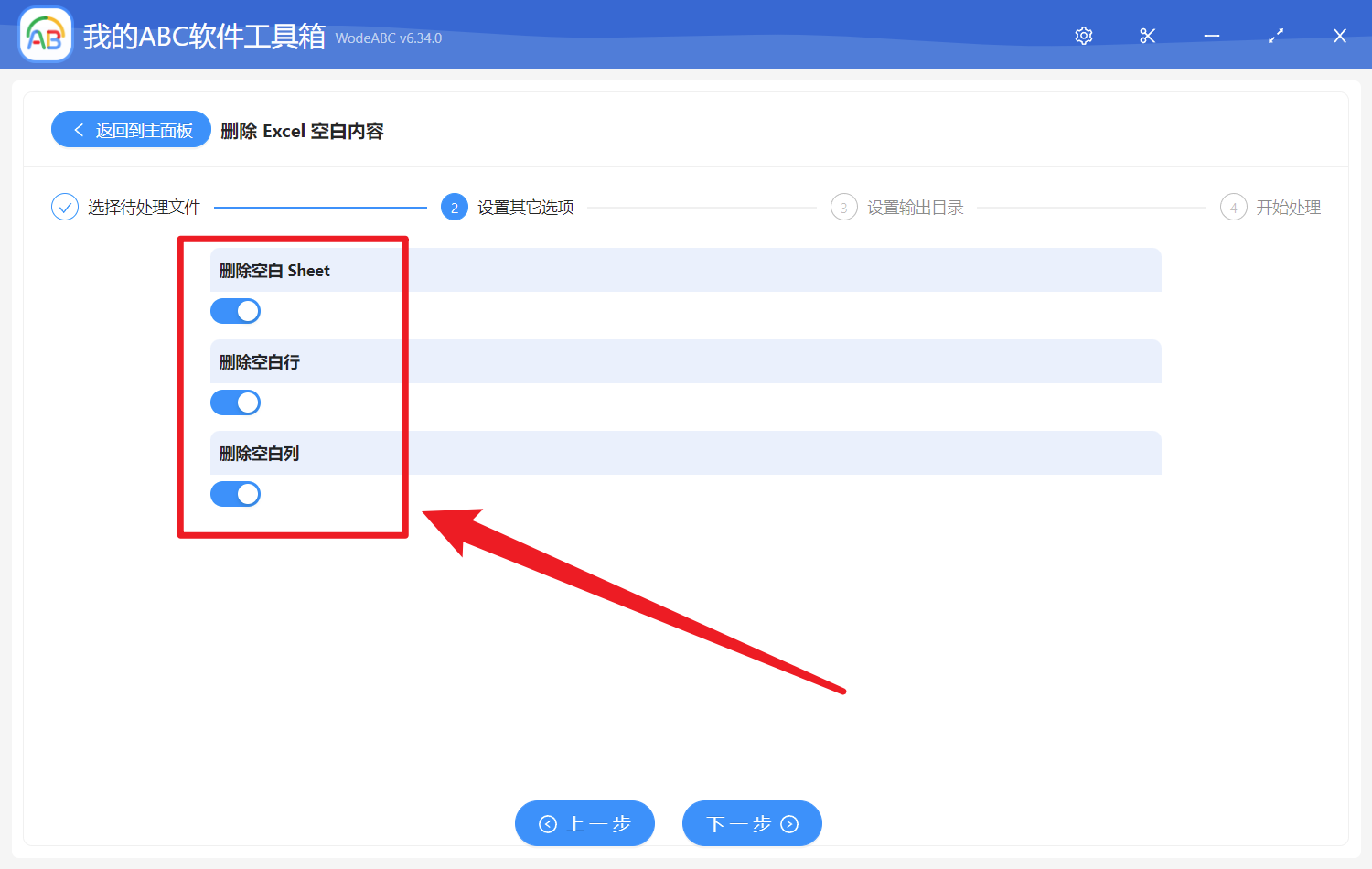
Task: Click the checkmark icon on step 1
Action: pos(64,207)
